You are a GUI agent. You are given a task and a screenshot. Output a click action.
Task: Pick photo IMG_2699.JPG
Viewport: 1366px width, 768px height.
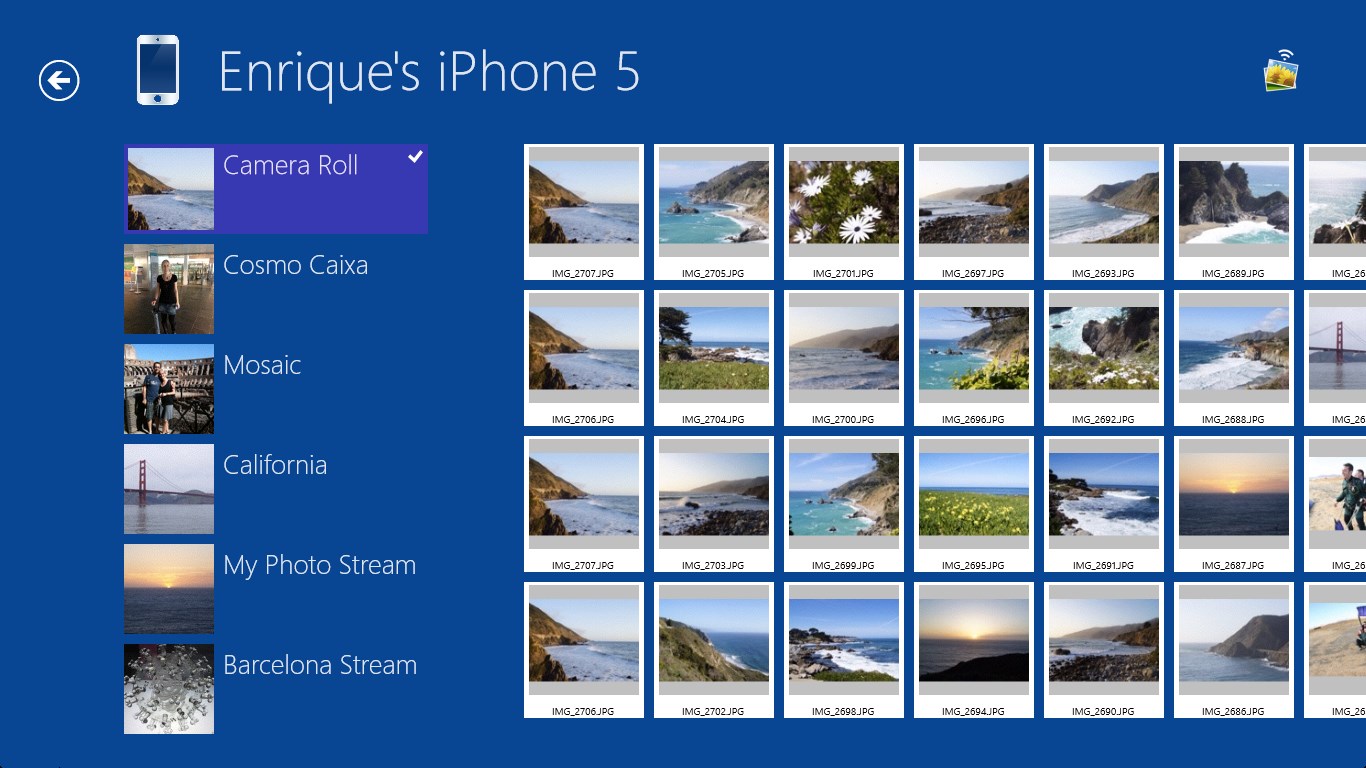click(x=844, y=504)
